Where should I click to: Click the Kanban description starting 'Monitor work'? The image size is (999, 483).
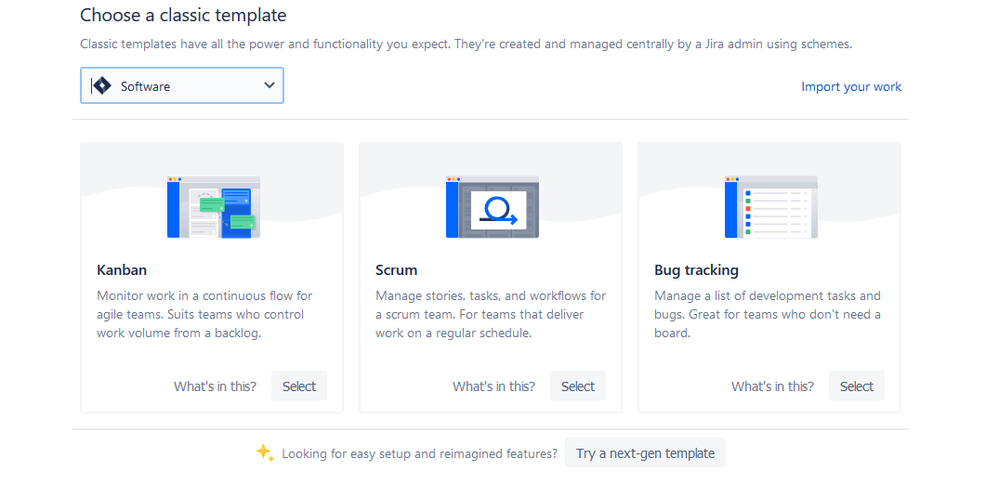pyautogui.click(x=205, y=314)
